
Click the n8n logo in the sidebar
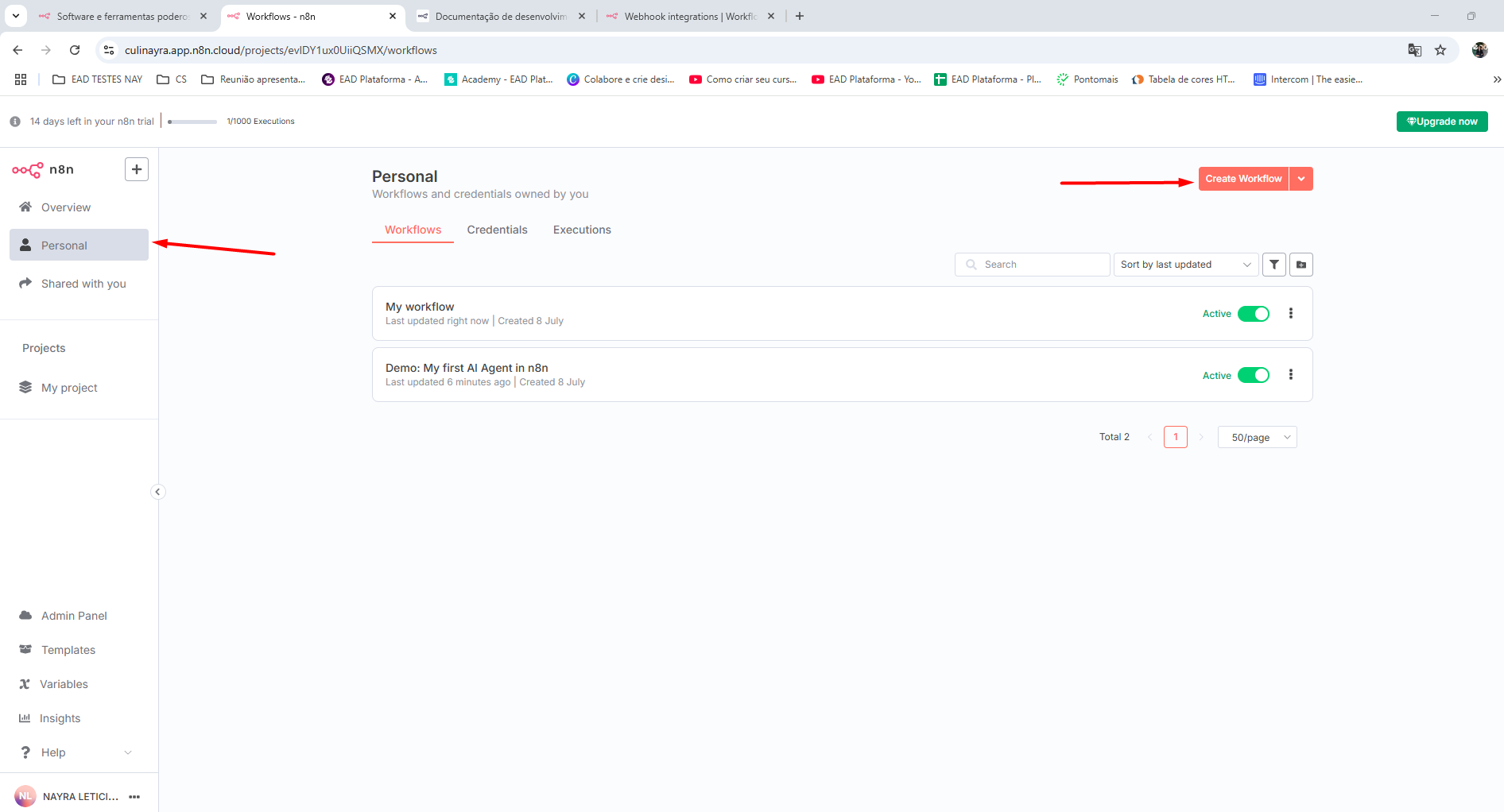[43, 169]
